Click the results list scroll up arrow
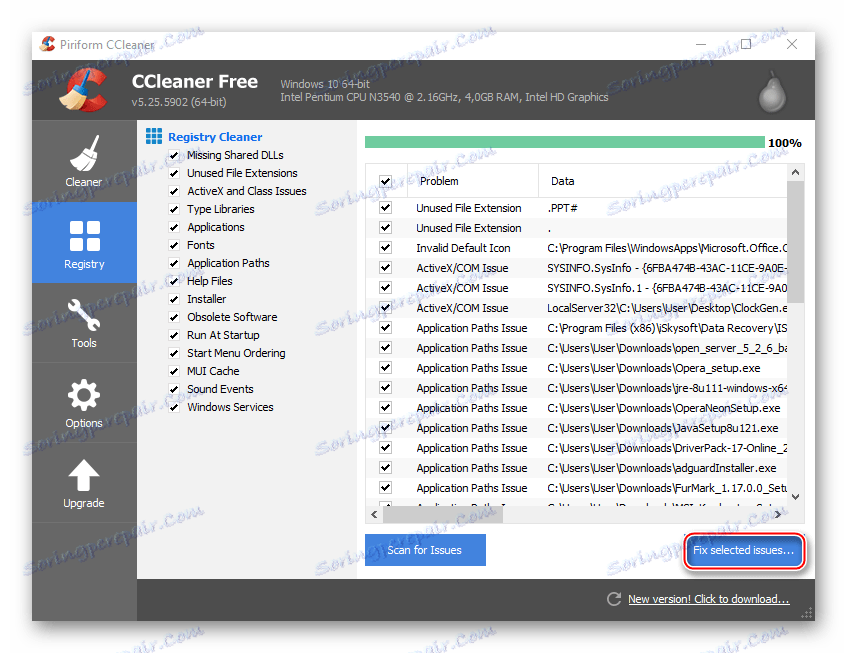 tap(795, 172)
